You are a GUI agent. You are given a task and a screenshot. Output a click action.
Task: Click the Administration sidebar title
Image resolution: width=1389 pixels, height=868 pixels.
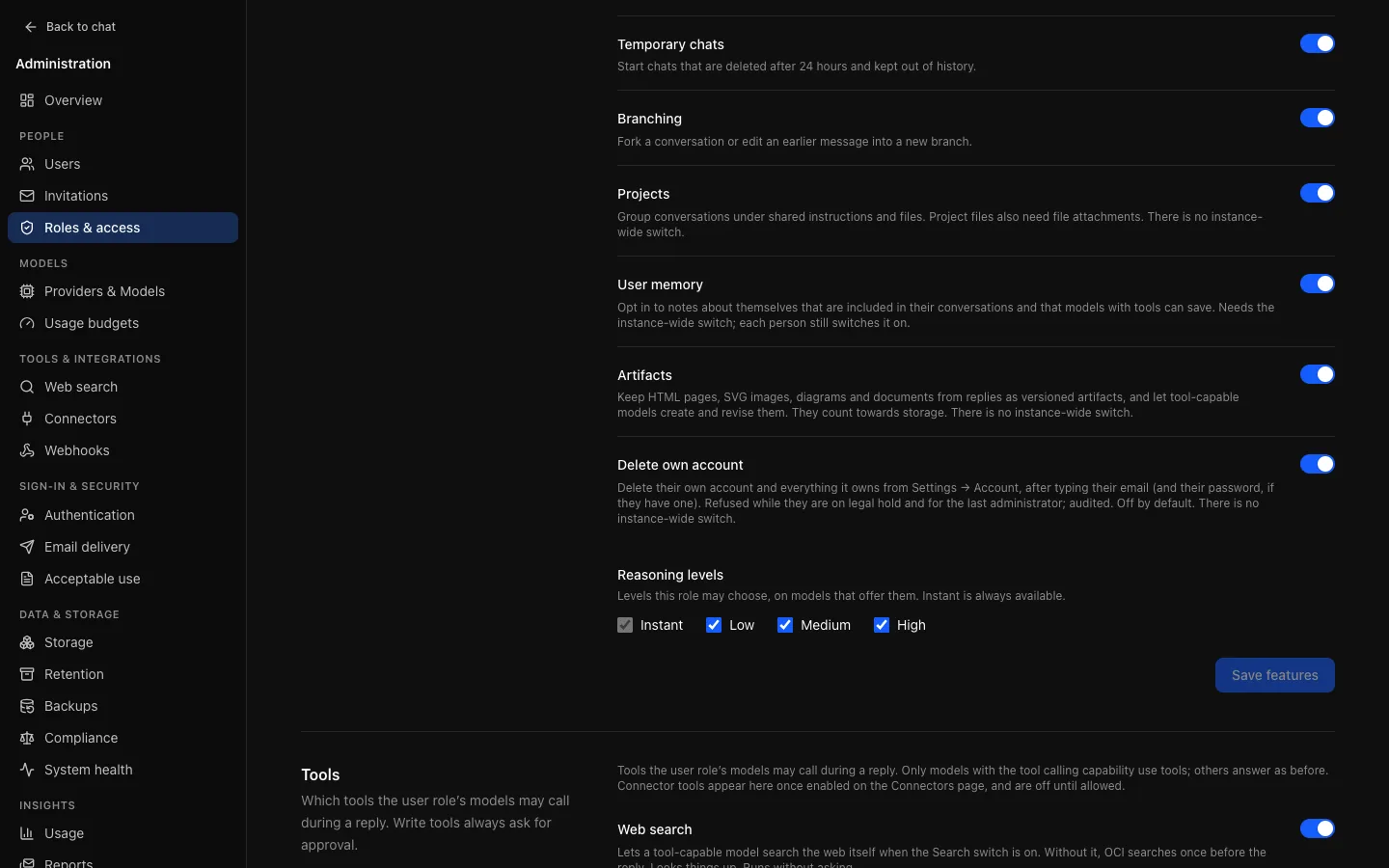click(63, 64)
